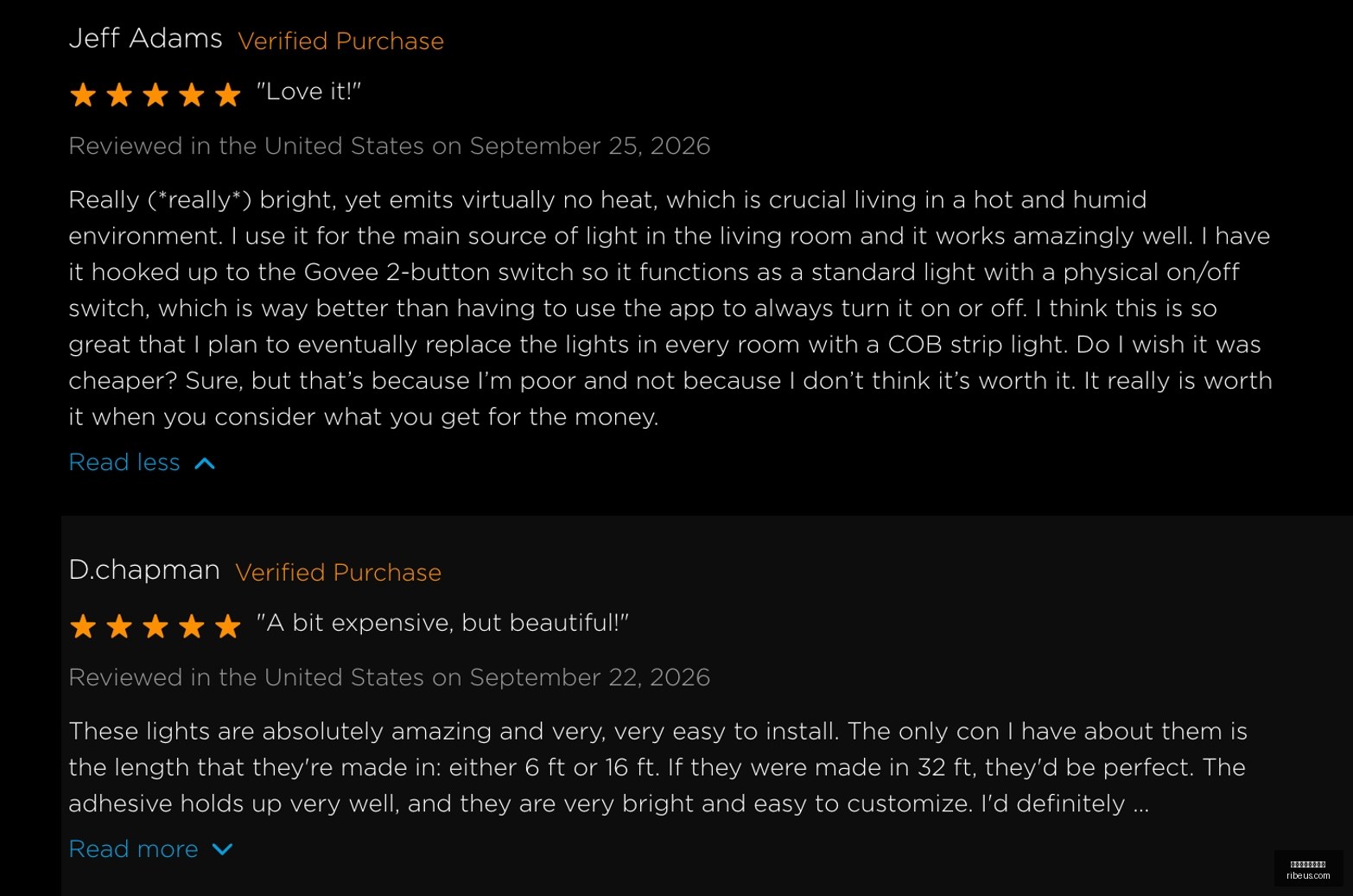
Task: Click the September 22, 2026 review date line
Action: (x=389, y=677)
